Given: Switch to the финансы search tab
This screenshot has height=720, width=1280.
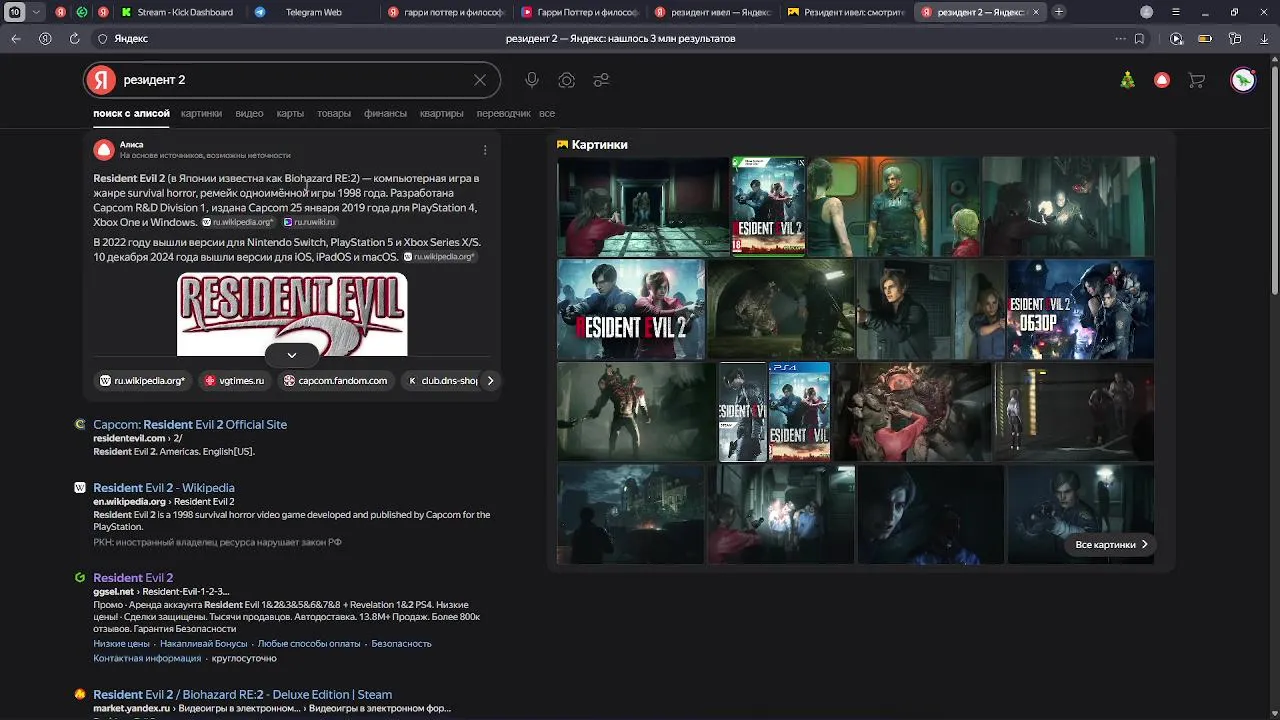Looking at the screenshot, I should pos(385,113).
